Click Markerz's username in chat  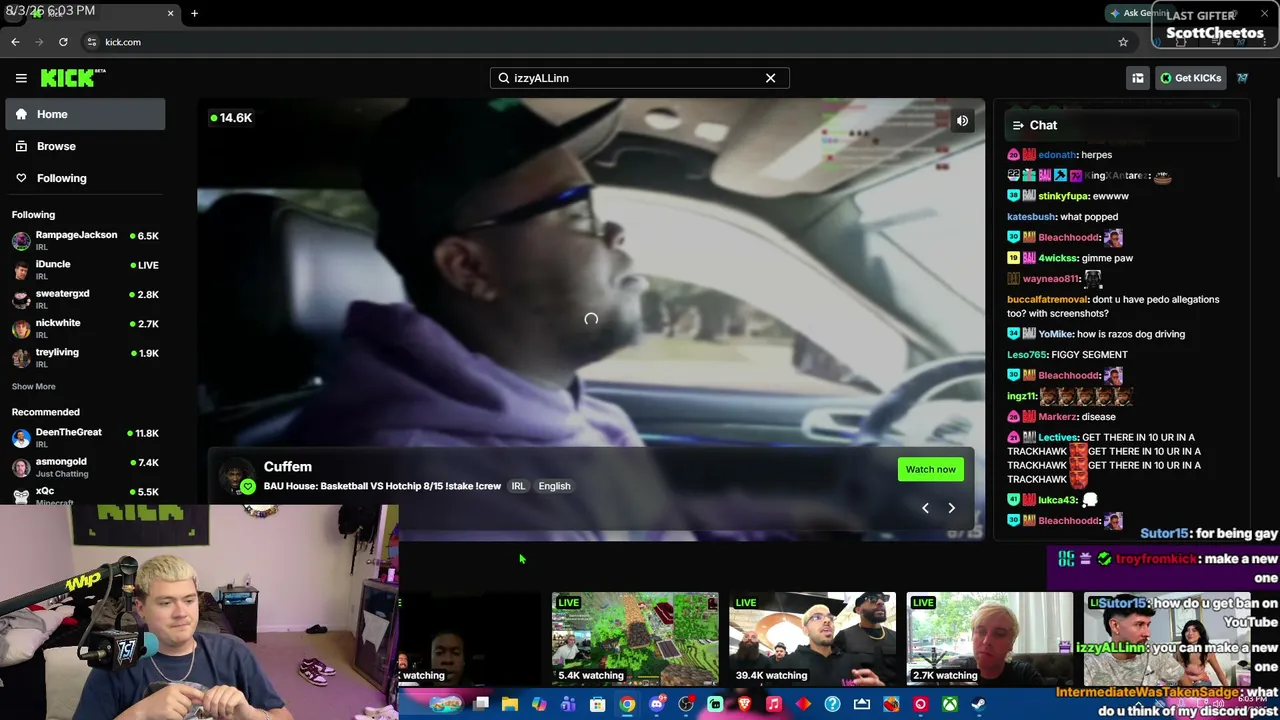click(1058, 416)
